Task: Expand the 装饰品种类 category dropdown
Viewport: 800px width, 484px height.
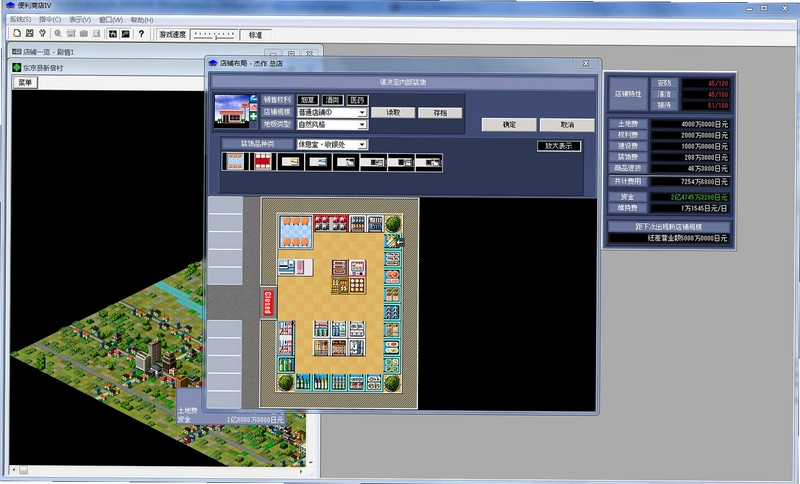Action: click(362, 145)
